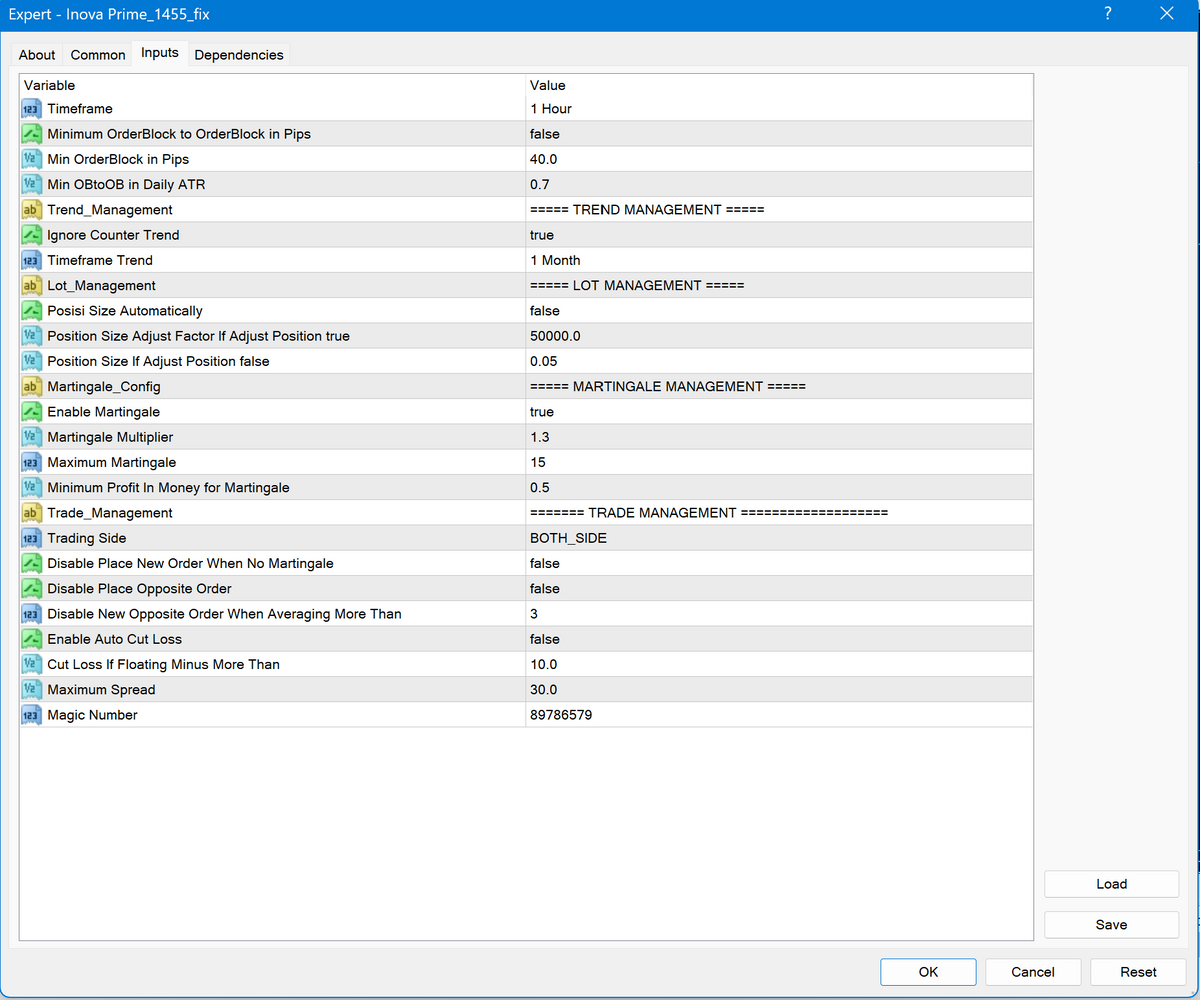Save current inputs with the Save button
Viewport: 1200px width, 1000px height.
pyautogui.click(x=1110, y=924)
